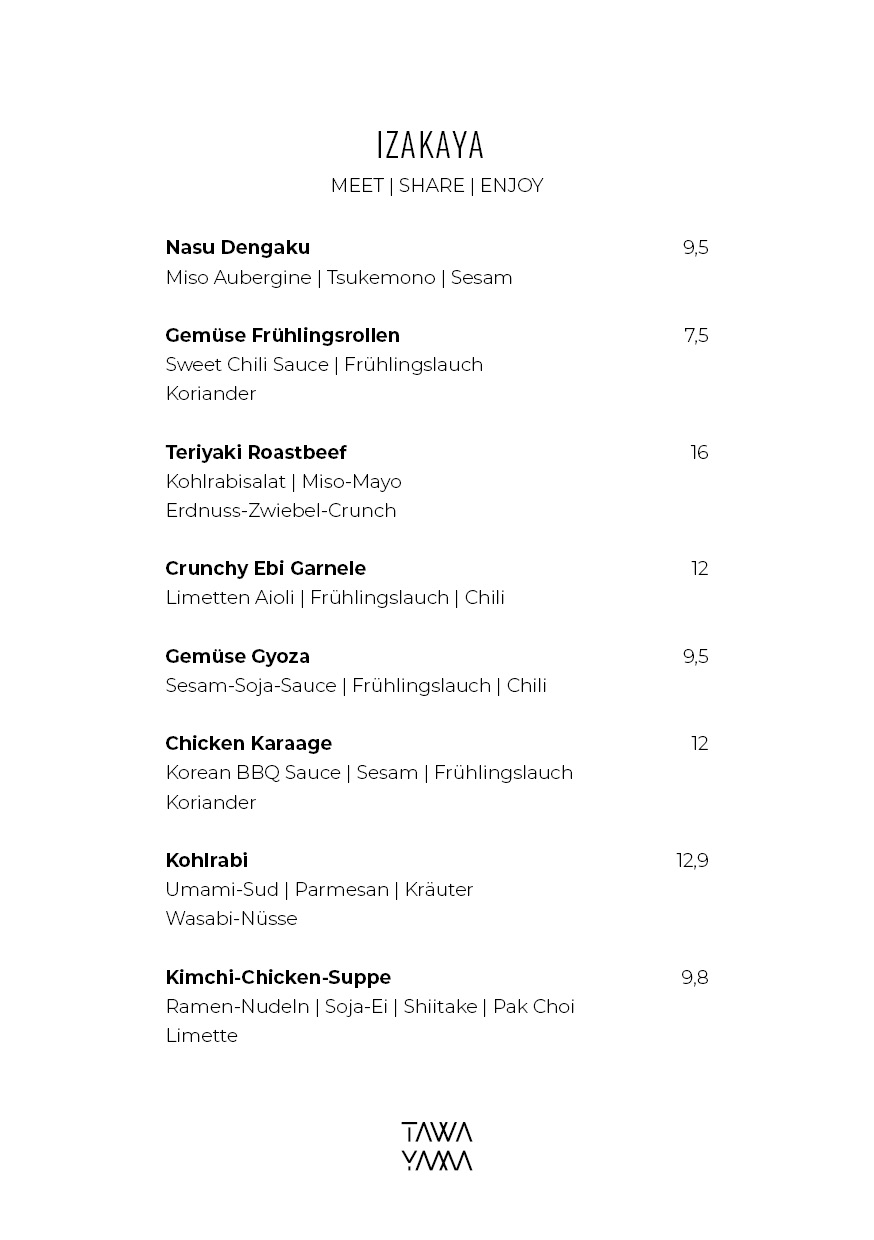Click the Crunchy Ebi Garnele item name
Viewport: 874px width, 1240px height.
(x=266, y=569)
